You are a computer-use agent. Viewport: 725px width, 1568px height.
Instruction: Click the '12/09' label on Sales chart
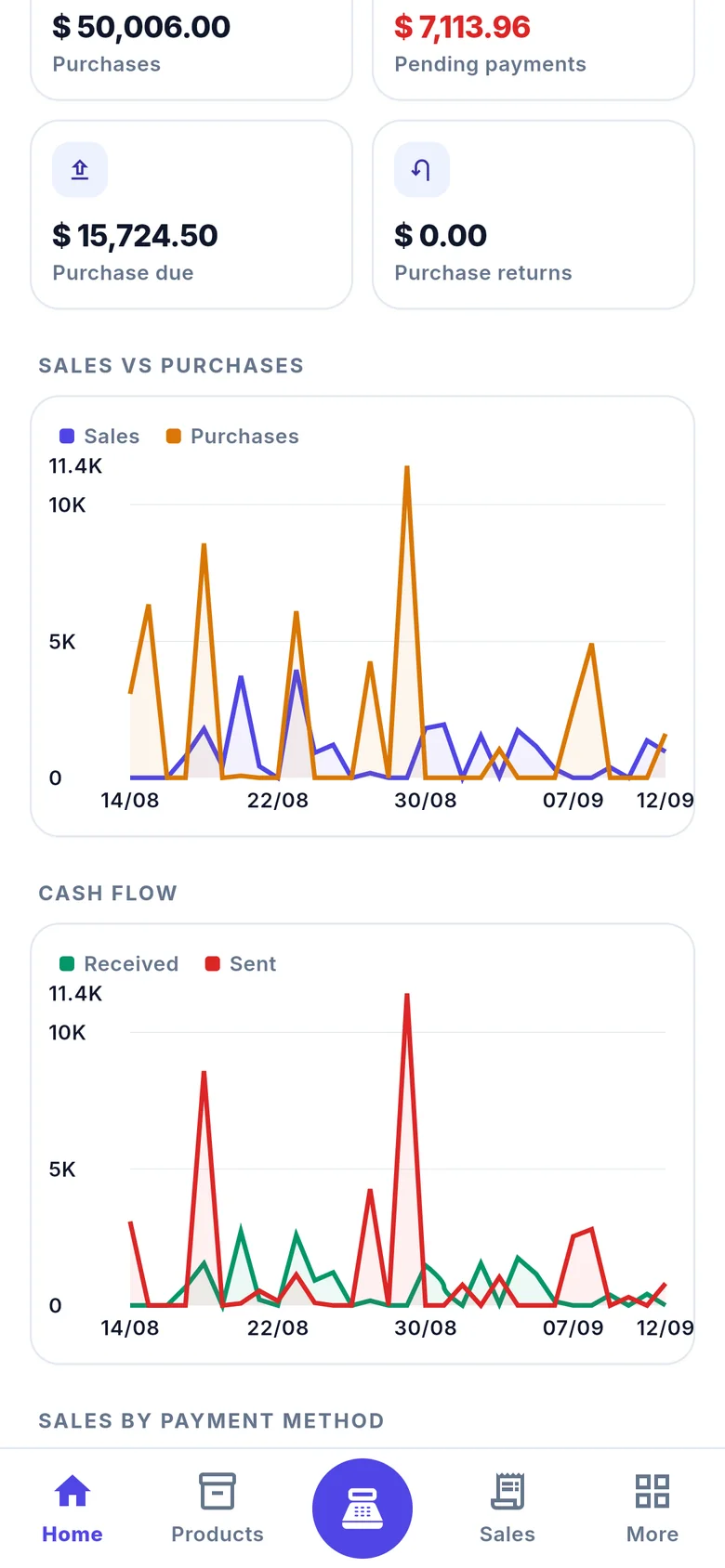(x=666, y=801)
